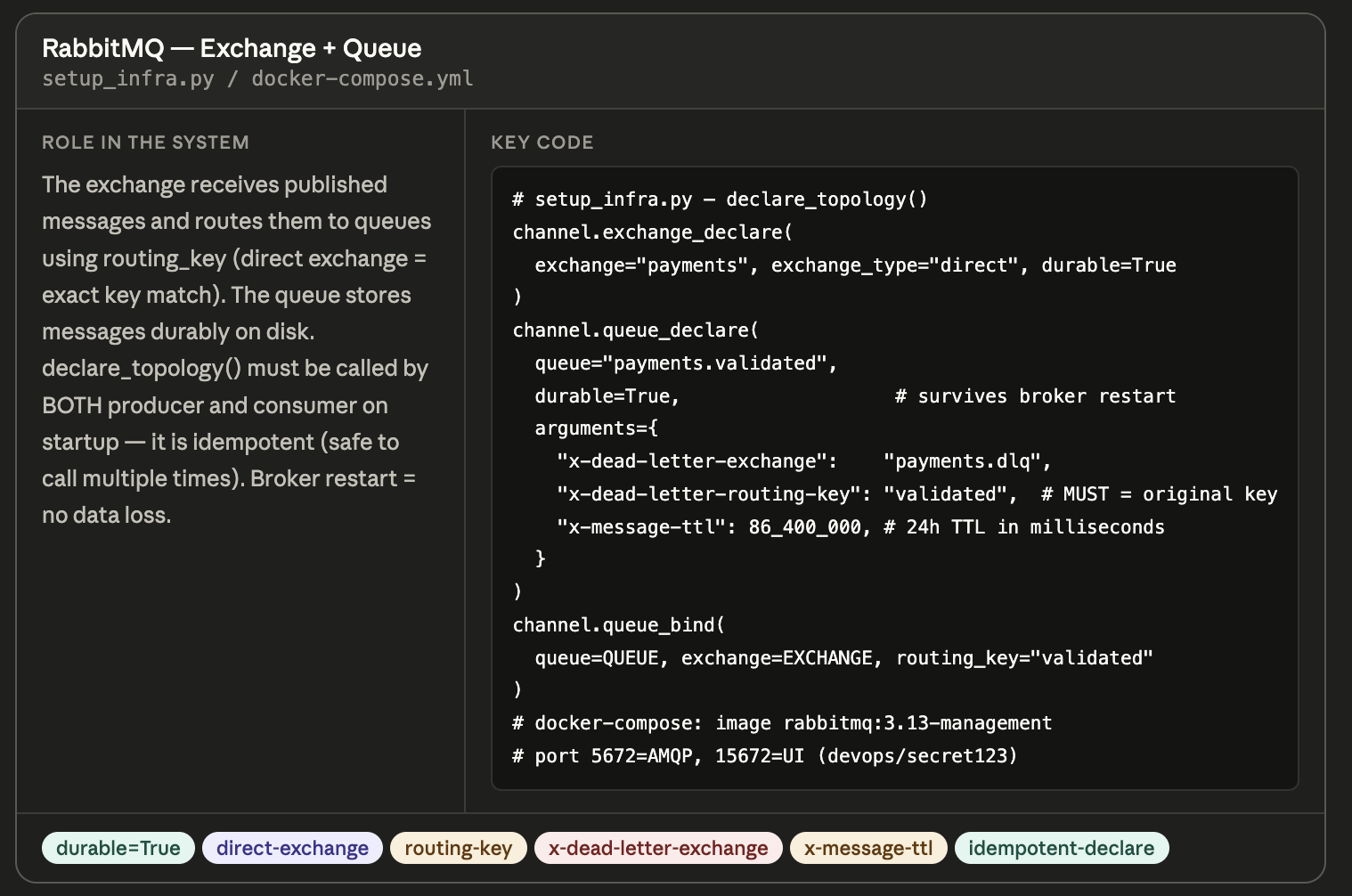The height and width of the screenshot is (896, 1352).
Task: Click the "The exchange receives published" description paragraph
Action: point(236,349)
